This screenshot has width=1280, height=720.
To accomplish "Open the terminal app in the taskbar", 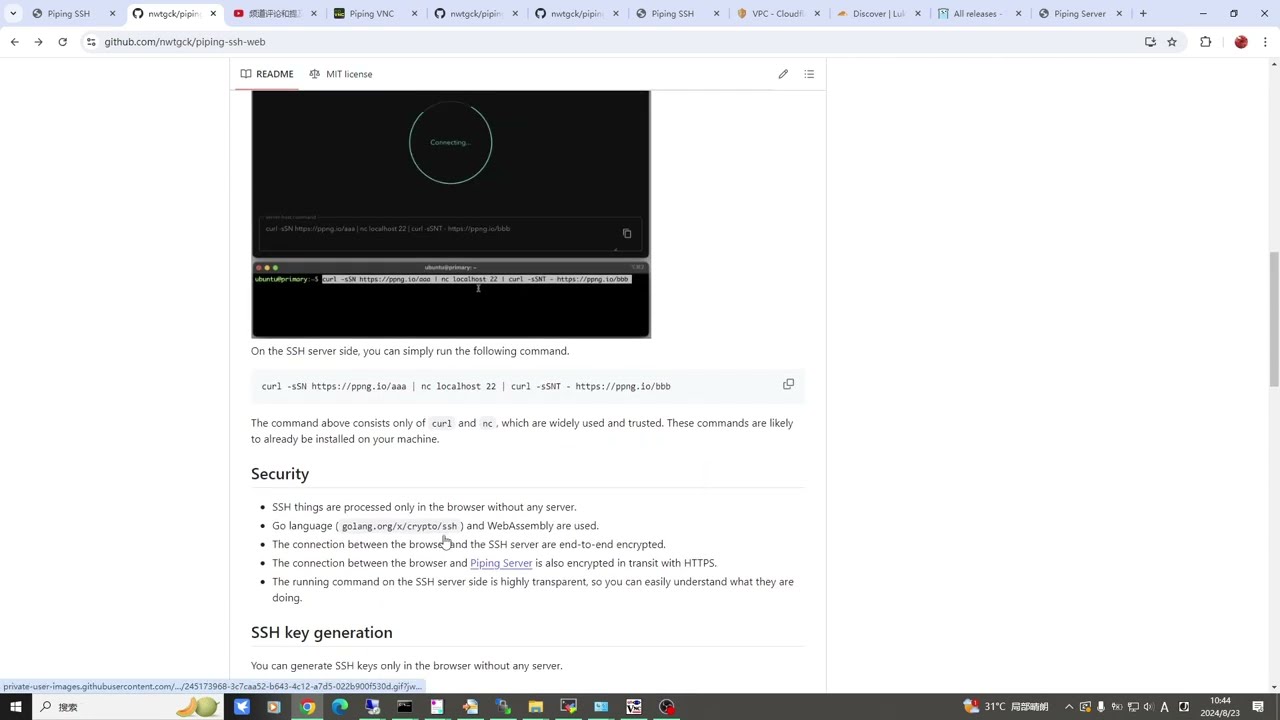I will click(405, 707).
